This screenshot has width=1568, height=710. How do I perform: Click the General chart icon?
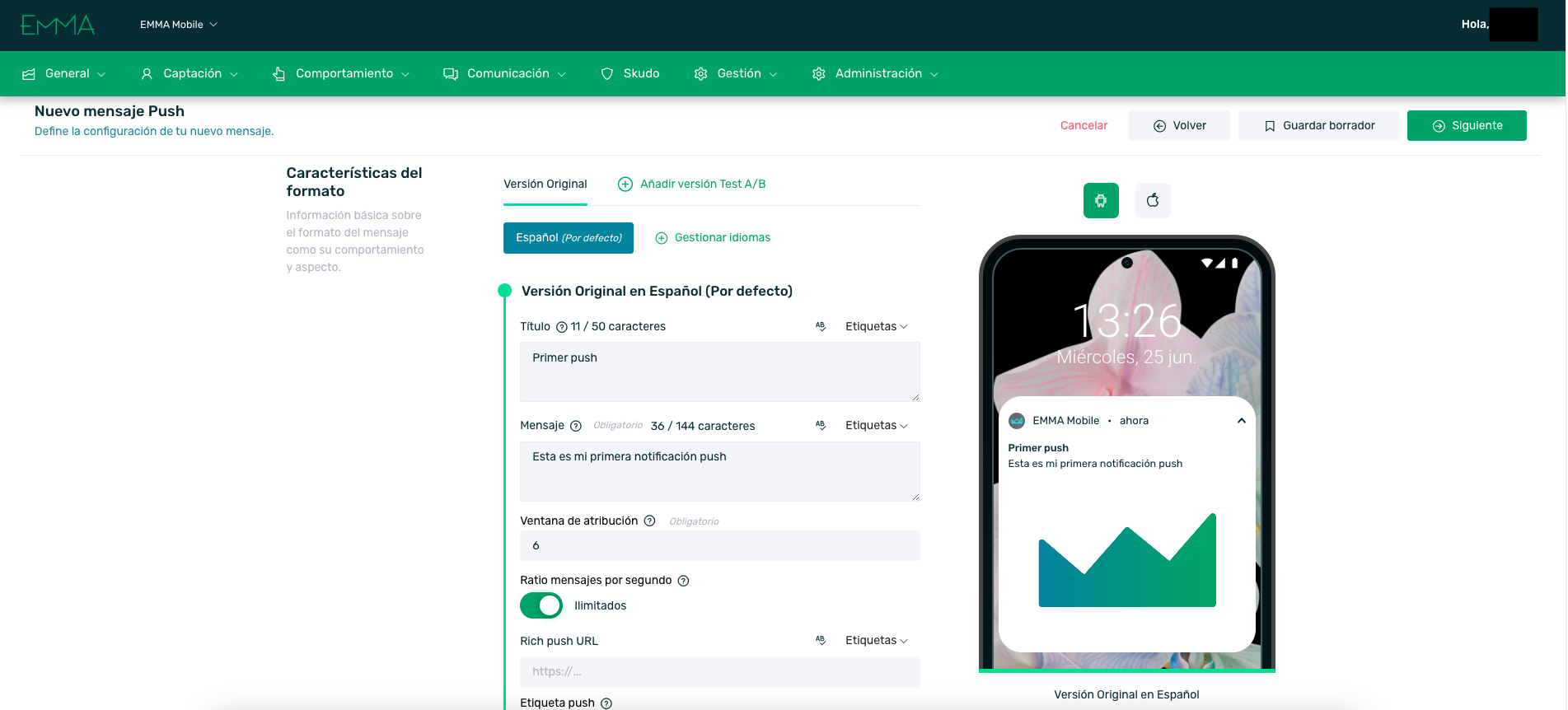[x=29, y=74]
